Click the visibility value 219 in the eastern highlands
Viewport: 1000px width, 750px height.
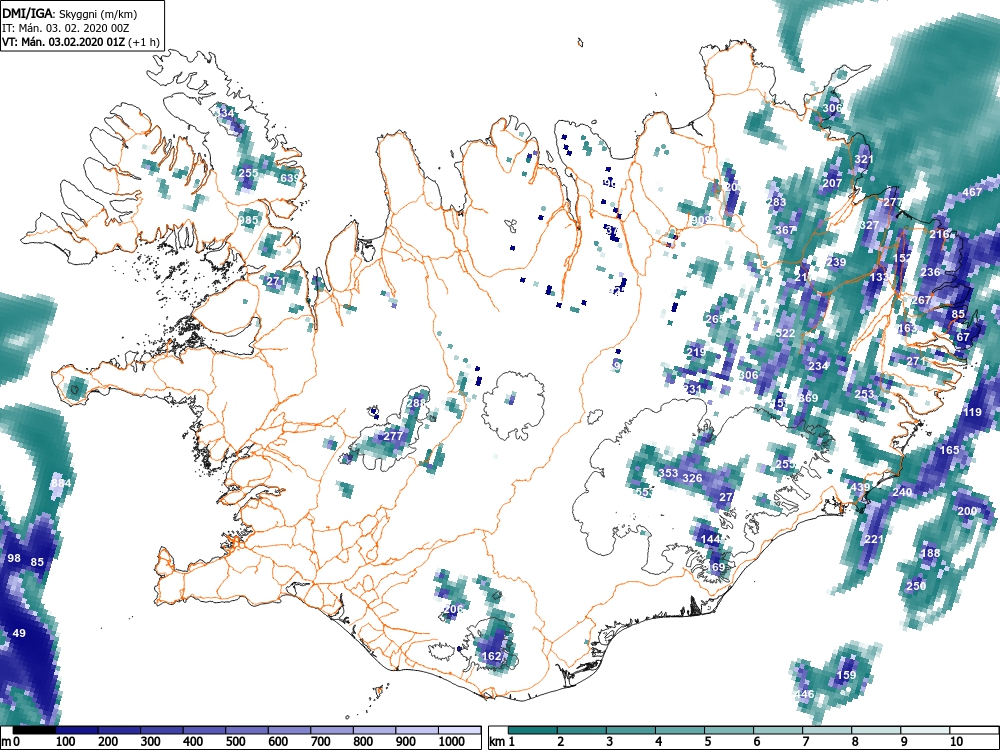(x=696, y=351)
